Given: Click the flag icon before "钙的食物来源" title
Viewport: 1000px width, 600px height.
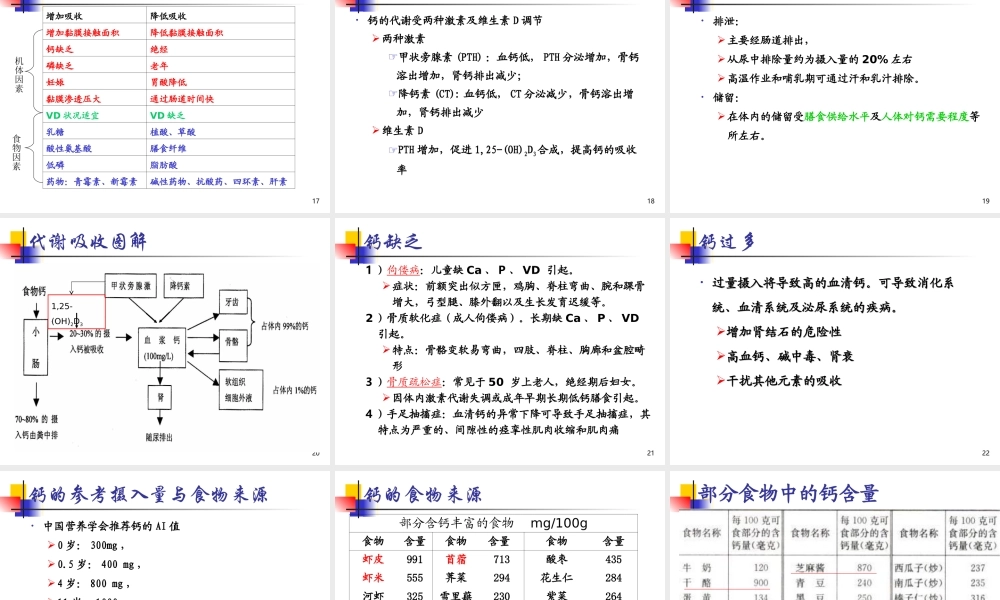Looking at the screenshot, I should (350, 493).
